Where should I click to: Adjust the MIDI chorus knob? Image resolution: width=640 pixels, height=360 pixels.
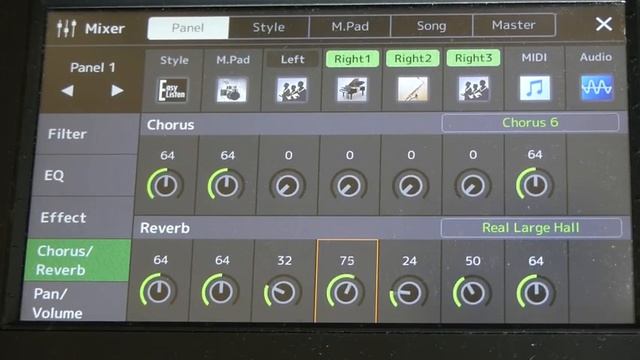click(535, 184)
